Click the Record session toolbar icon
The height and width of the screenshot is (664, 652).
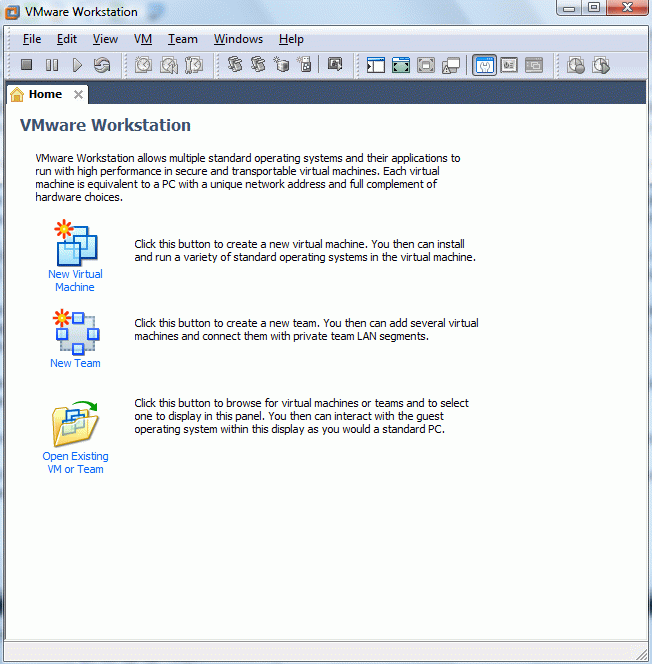576,65
